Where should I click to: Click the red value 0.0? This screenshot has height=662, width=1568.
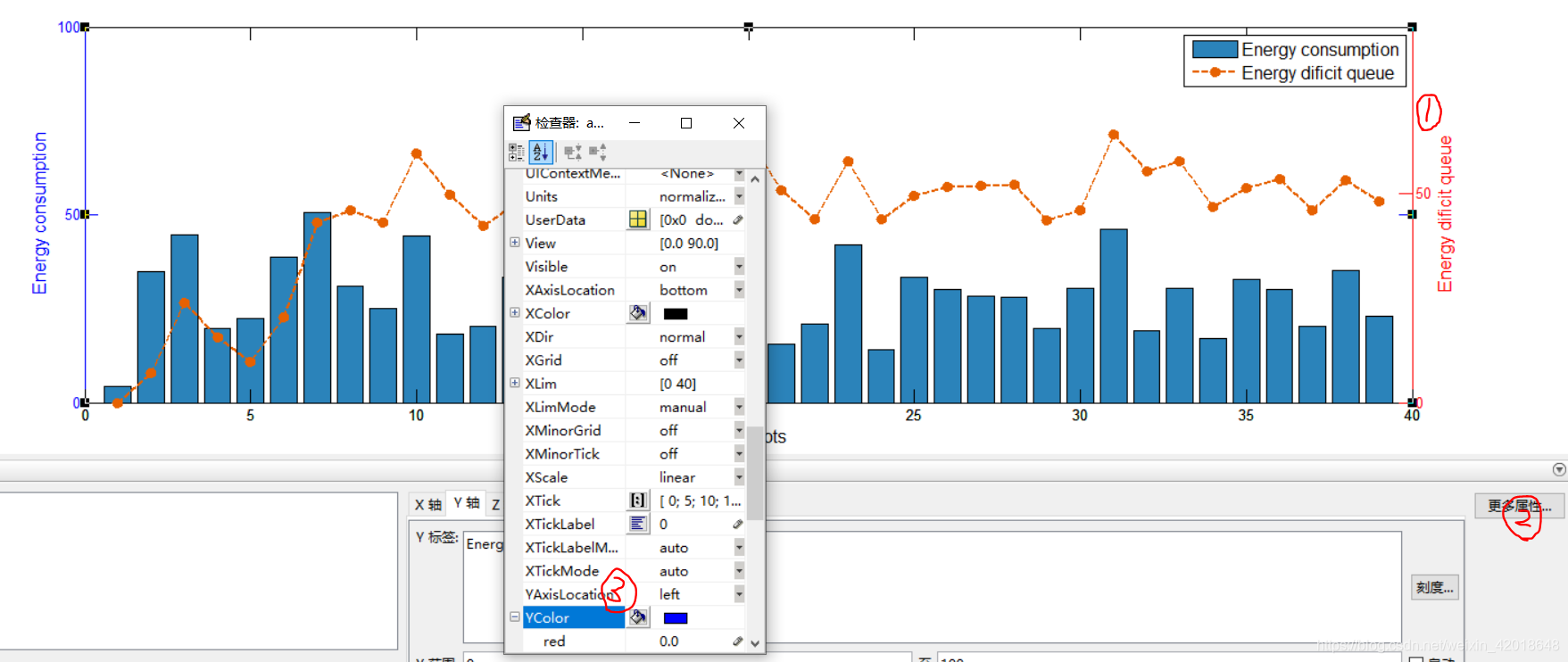tap(668, 641)
